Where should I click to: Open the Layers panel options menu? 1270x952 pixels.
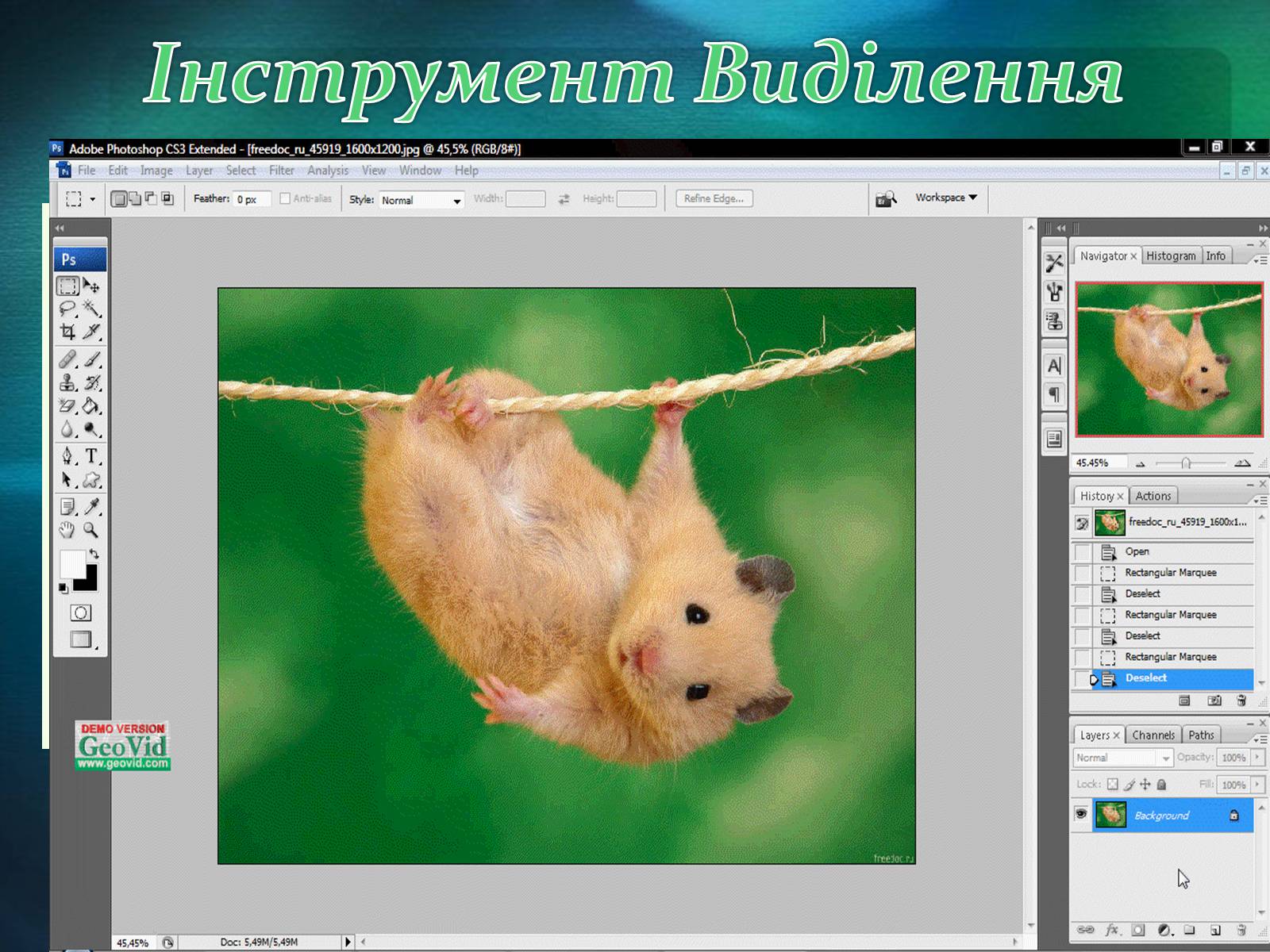1260,739
